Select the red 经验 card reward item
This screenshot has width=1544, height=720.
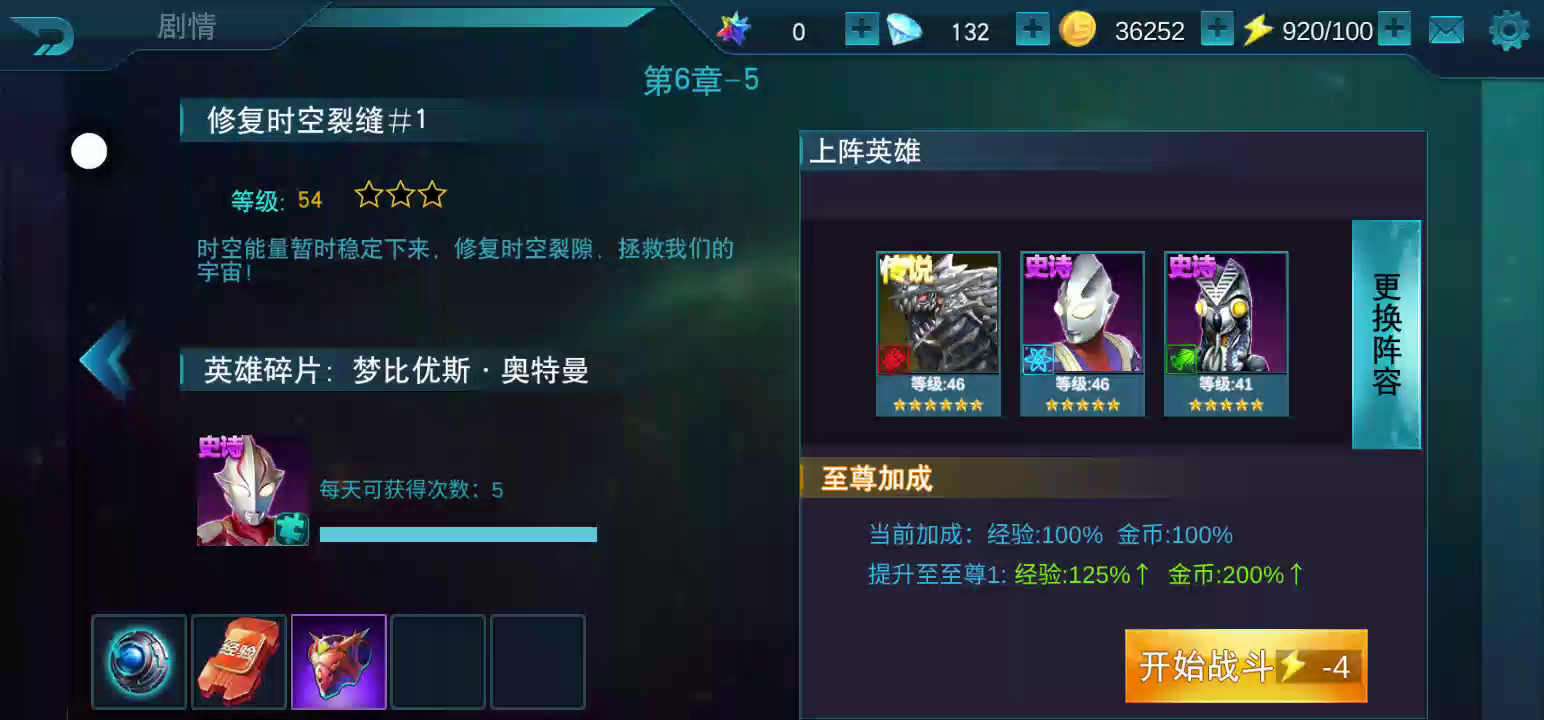239,662
